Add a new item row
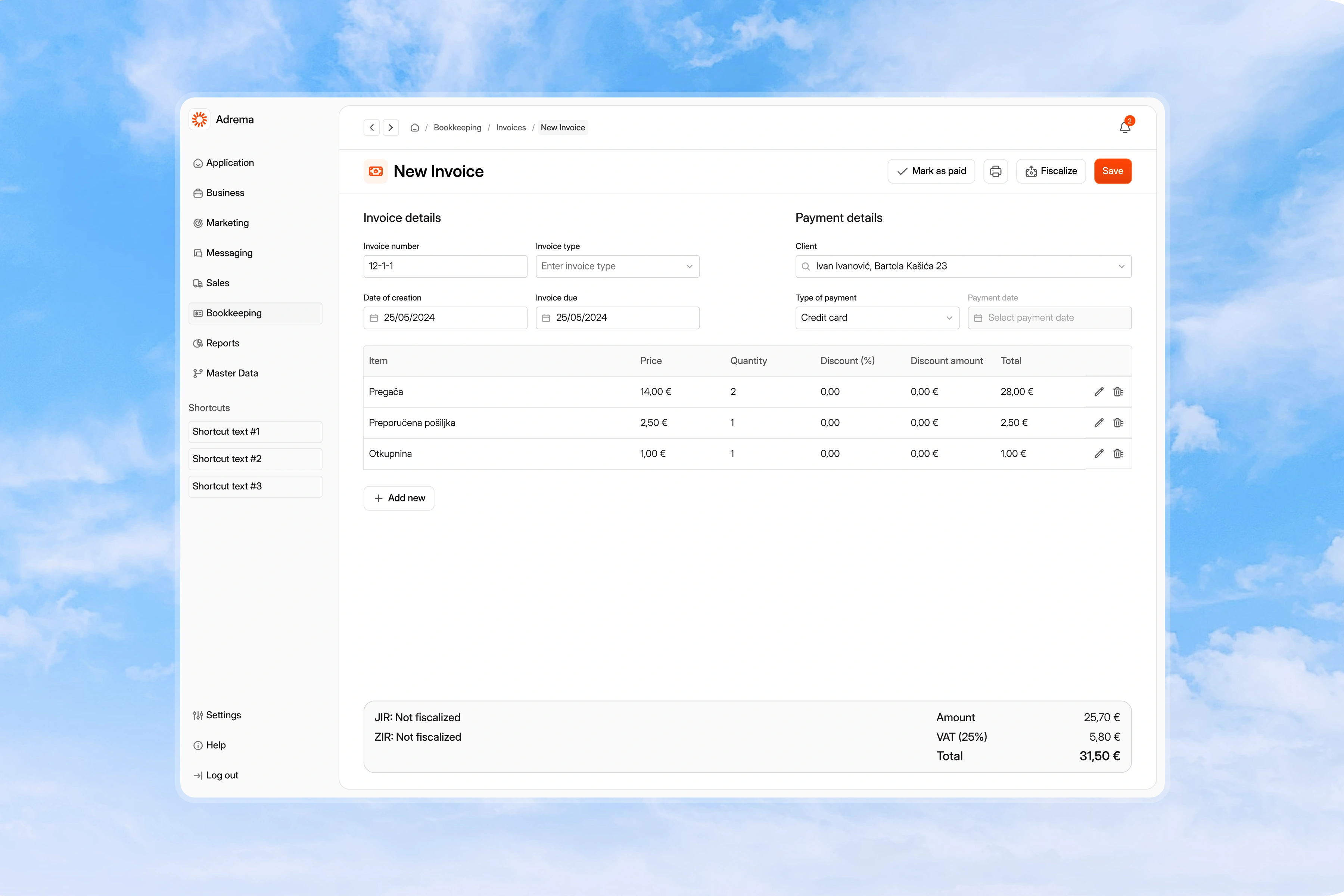The image size is (1344, 896). [x=399, y=498]
